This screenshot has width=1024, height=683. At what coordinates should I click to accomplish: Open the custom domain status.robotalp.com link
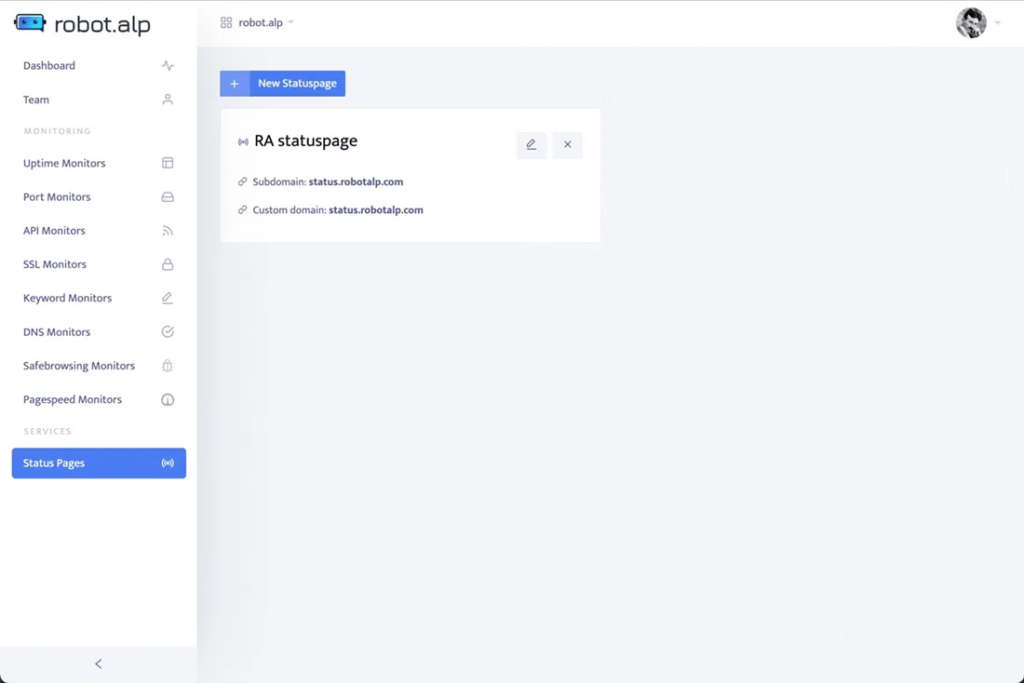coord(375,210)
